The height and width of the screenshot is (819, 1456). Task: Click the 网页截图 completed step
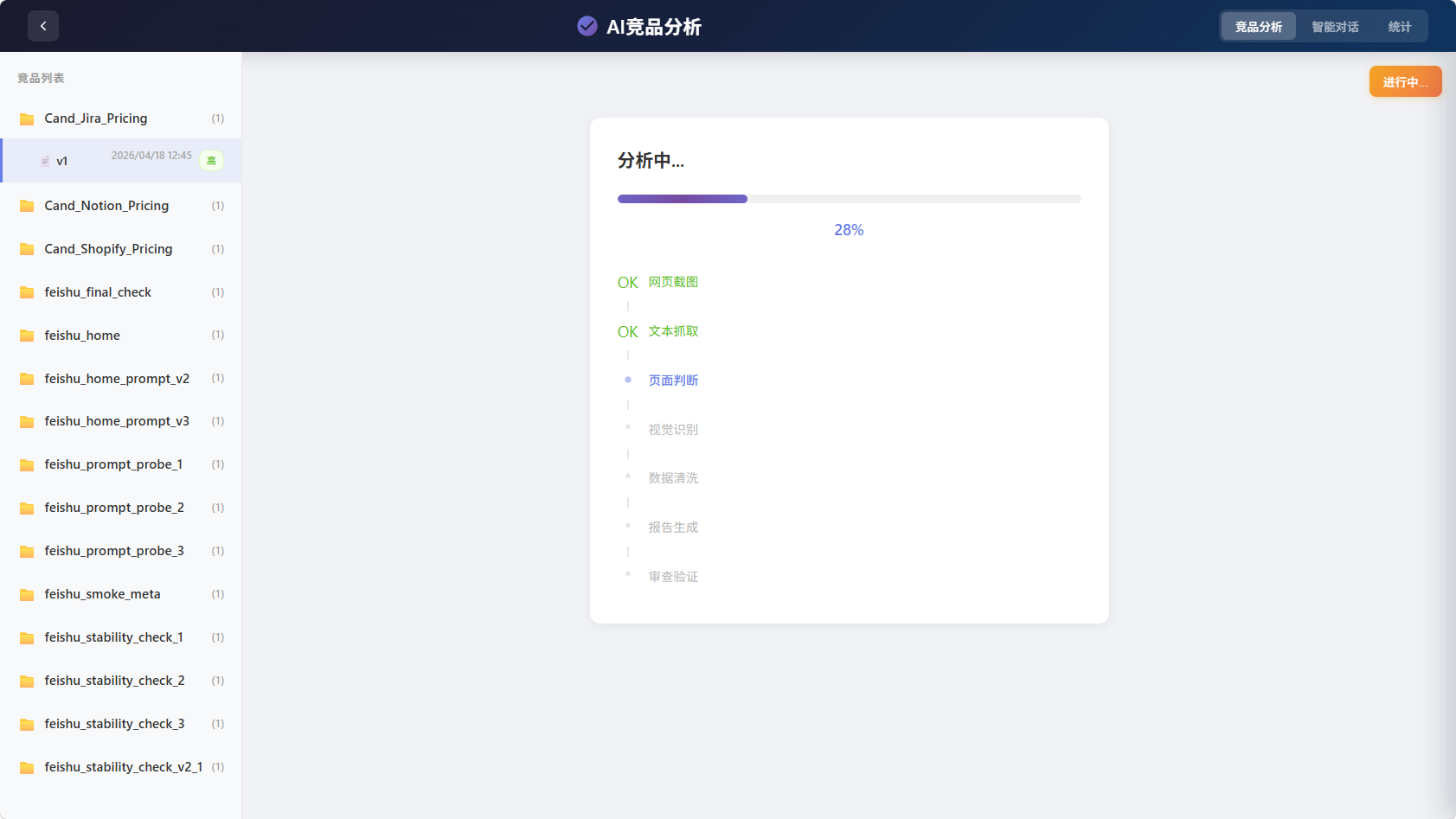(x=673, y=282)
